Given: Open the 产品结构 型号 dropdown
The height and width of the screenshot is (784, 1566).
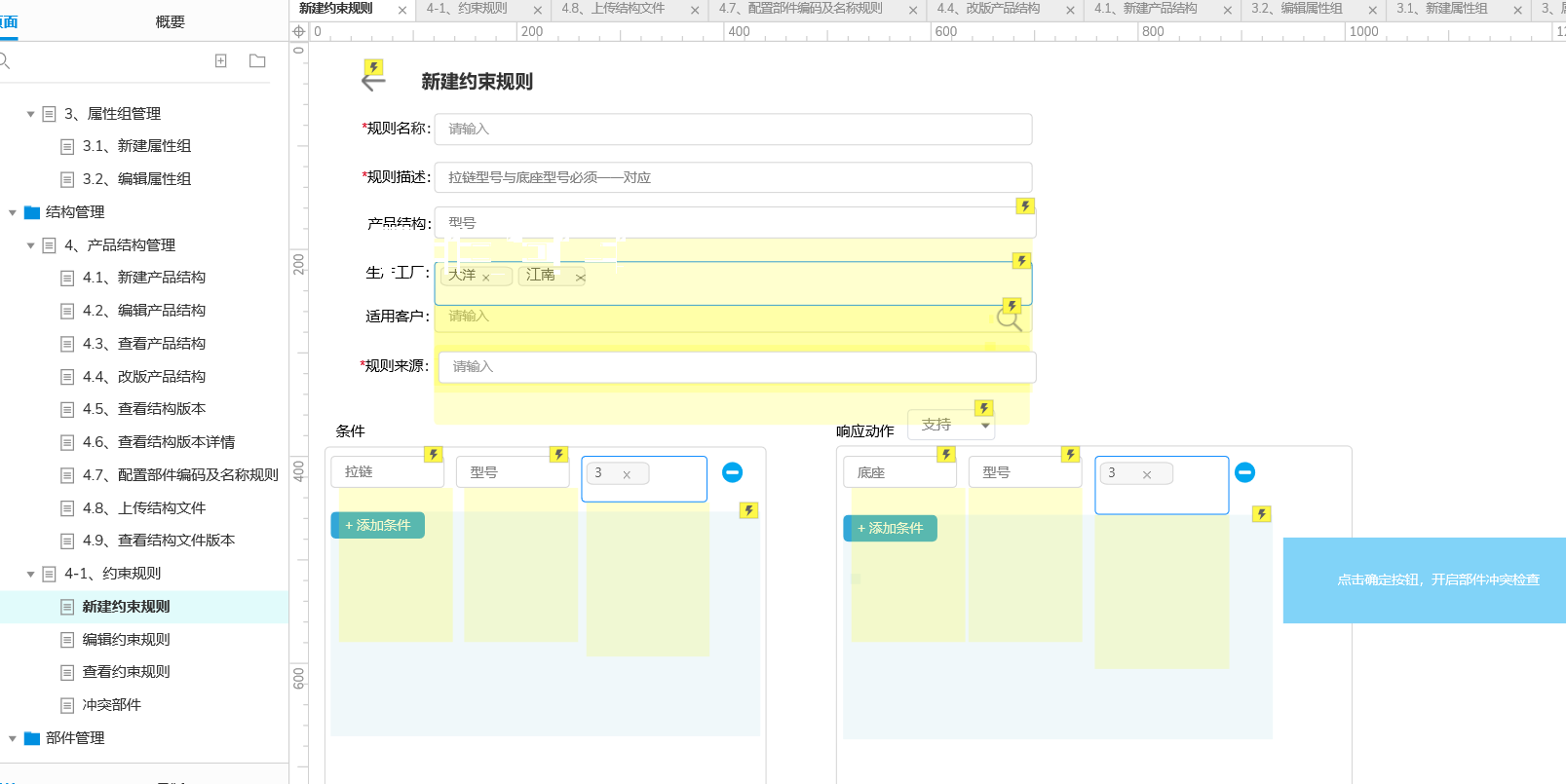Looking at the screenshot, I should pyautogui.click(x=735, y=223).
